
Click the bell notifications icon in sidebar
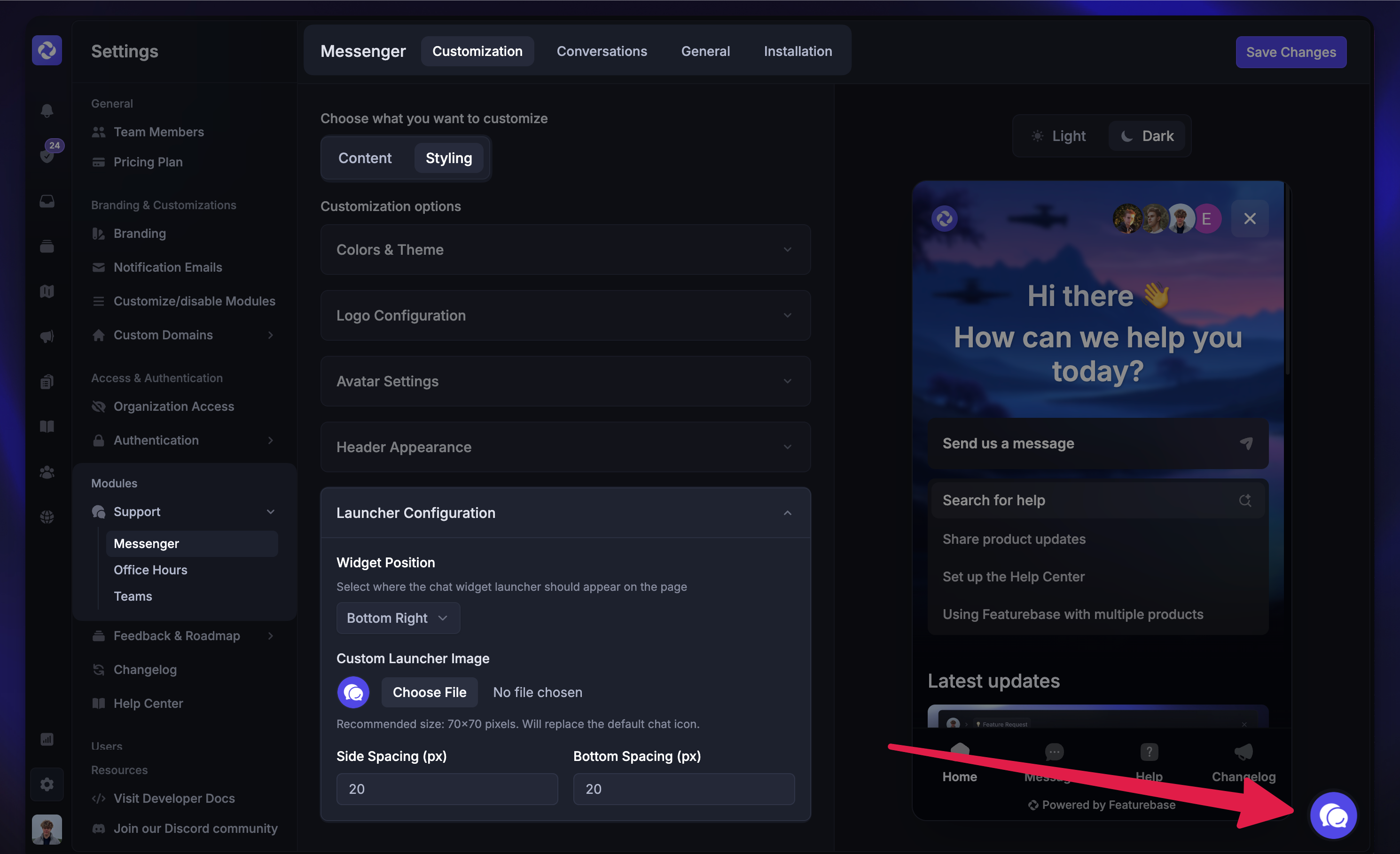47,110
